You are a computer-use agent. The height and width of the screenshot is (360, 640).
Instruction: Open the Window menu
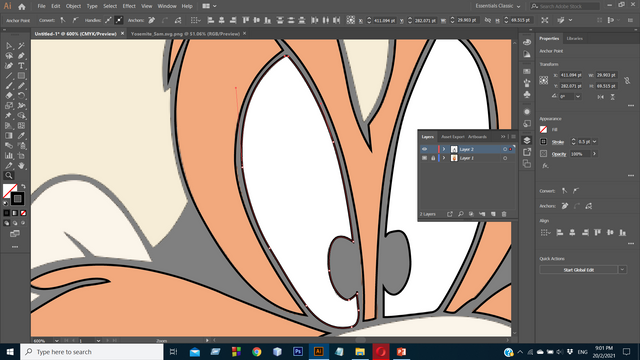[x=167, y=6]
